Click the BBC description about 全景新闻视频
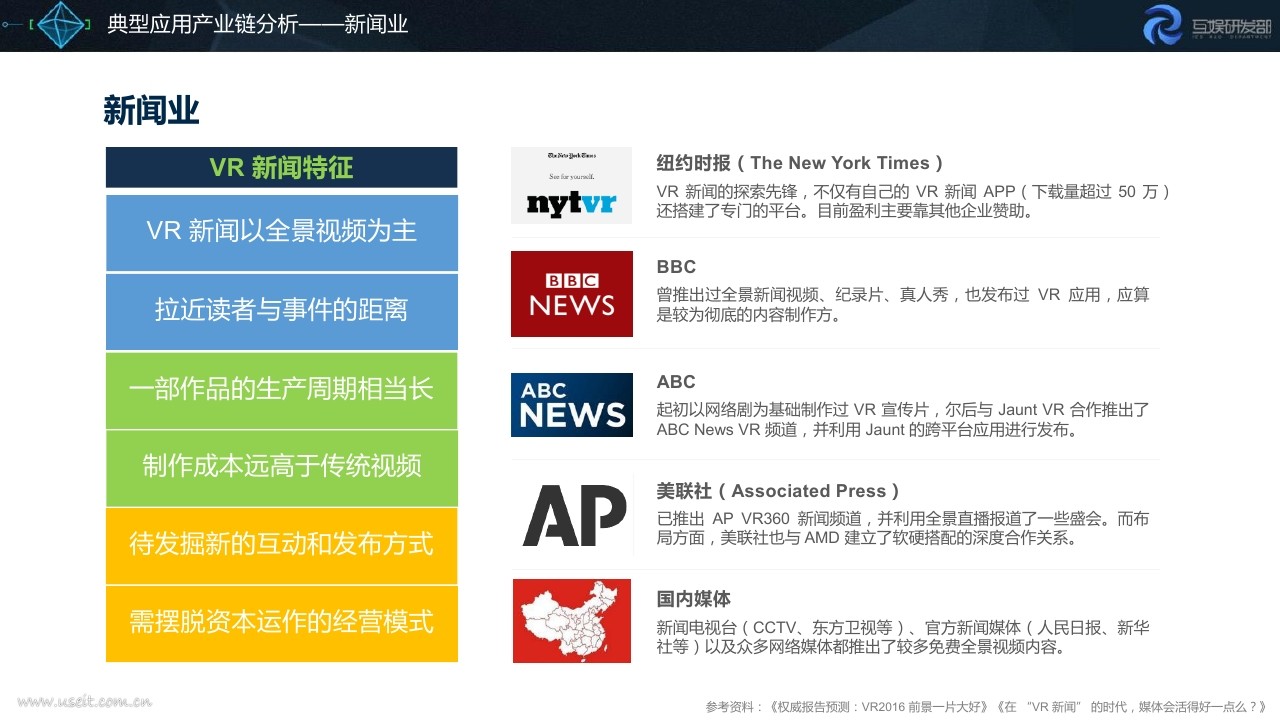Viewport: 1280px width, 720px height. point(903,305)
